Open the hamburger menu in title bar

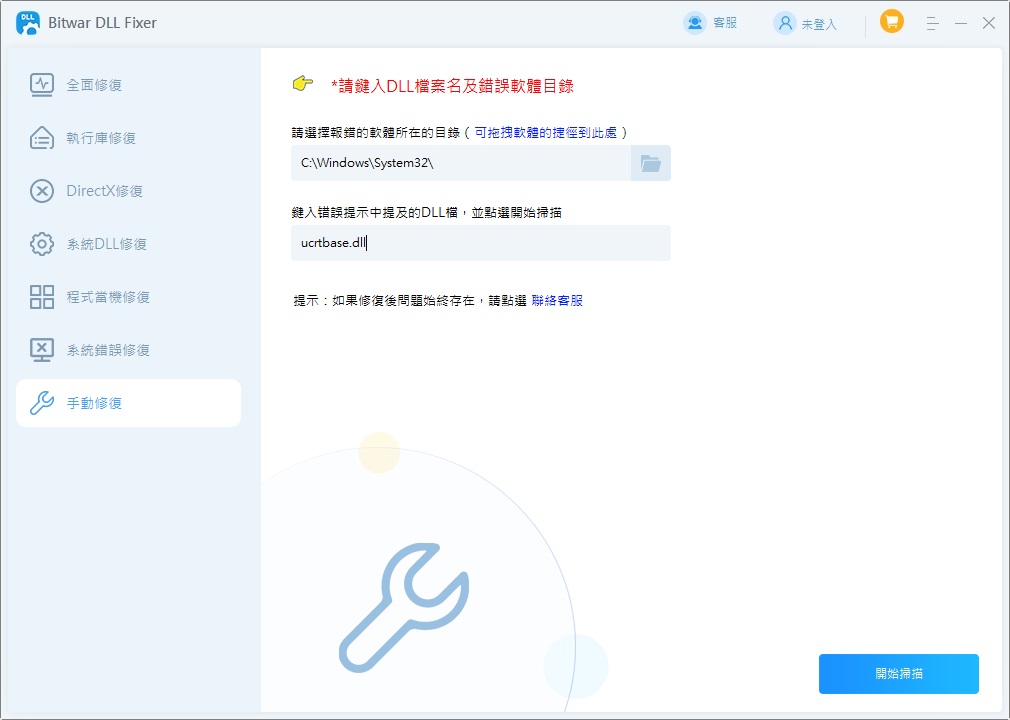(x=932, y=23)
